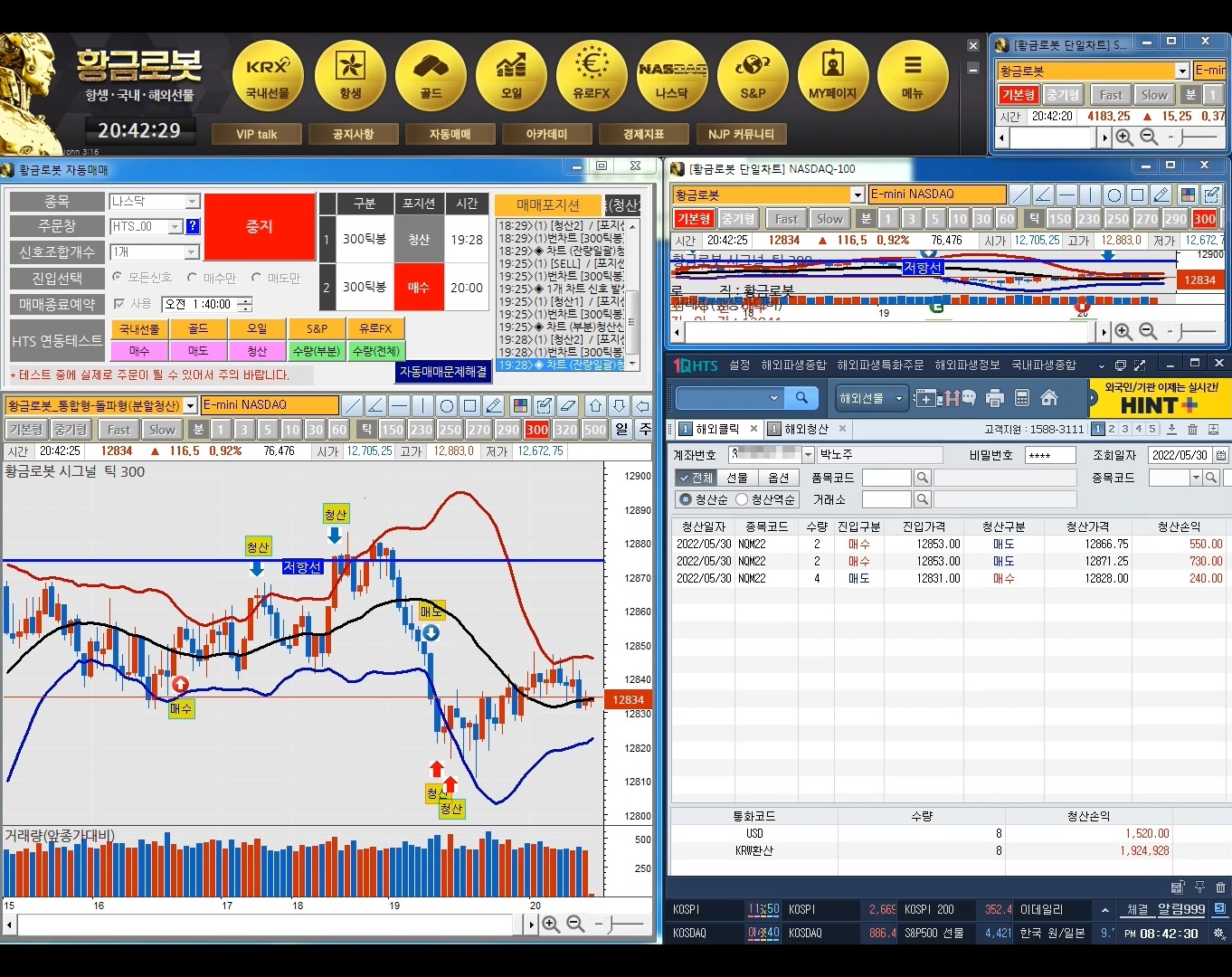Click the trash icon in 1Q HTS tab bar
This screenshot has height=977, width=1232.
click(x=1192, y=430)
